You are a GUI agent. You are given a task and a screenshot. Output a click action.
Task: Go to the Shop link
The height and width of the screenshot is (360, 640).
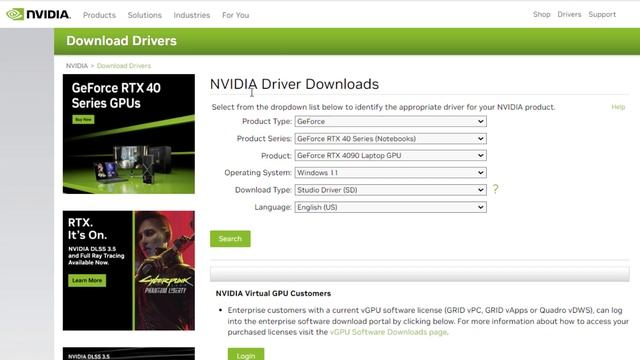point(541,14)
